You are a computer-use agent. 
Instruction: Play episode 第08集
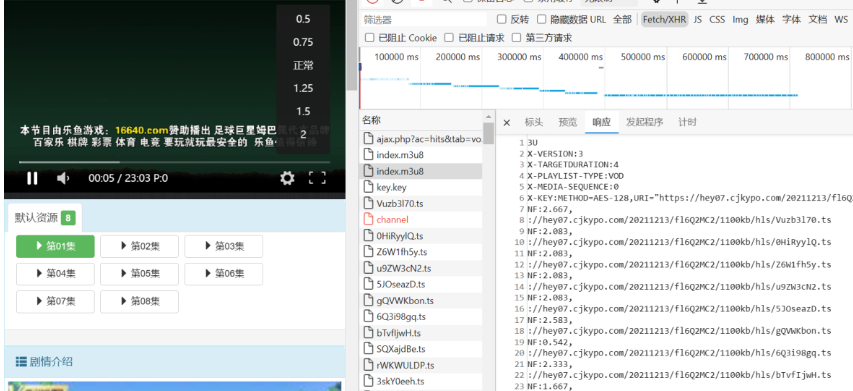139,302
